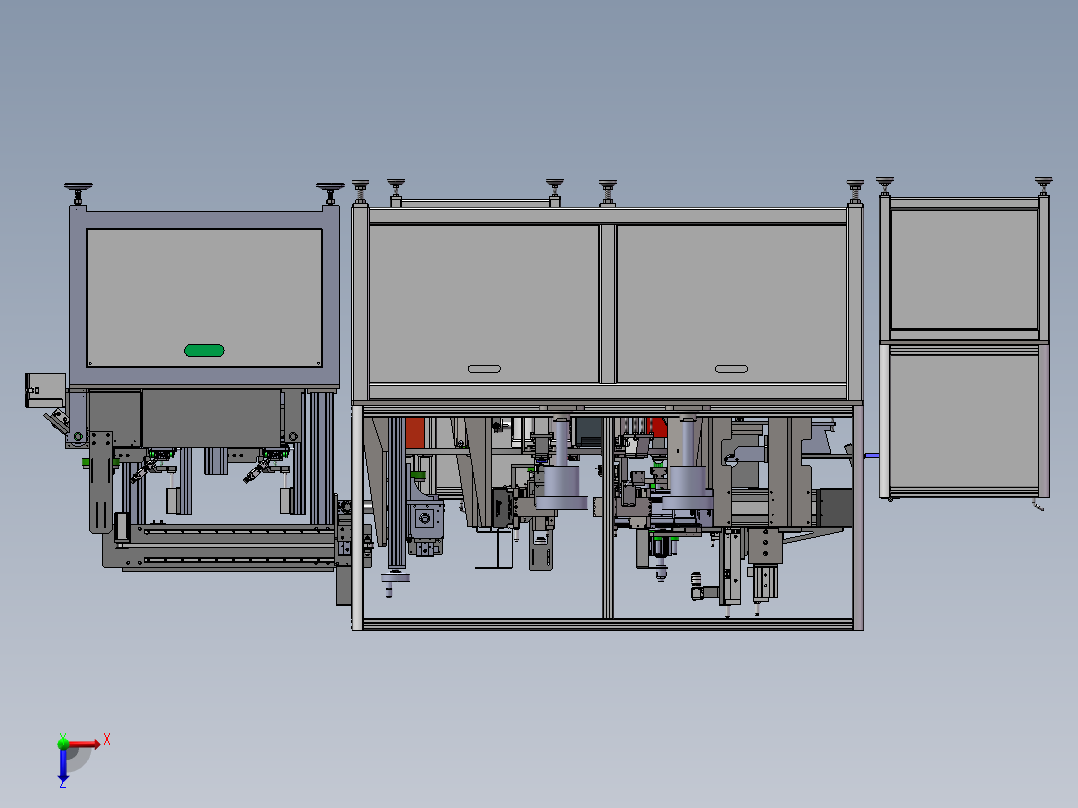The width and height of the screenshot is (1078, 808).
Task: Click the green Y axis ball at triad origin
Action: pyautogui.click(x=63, y=743)
